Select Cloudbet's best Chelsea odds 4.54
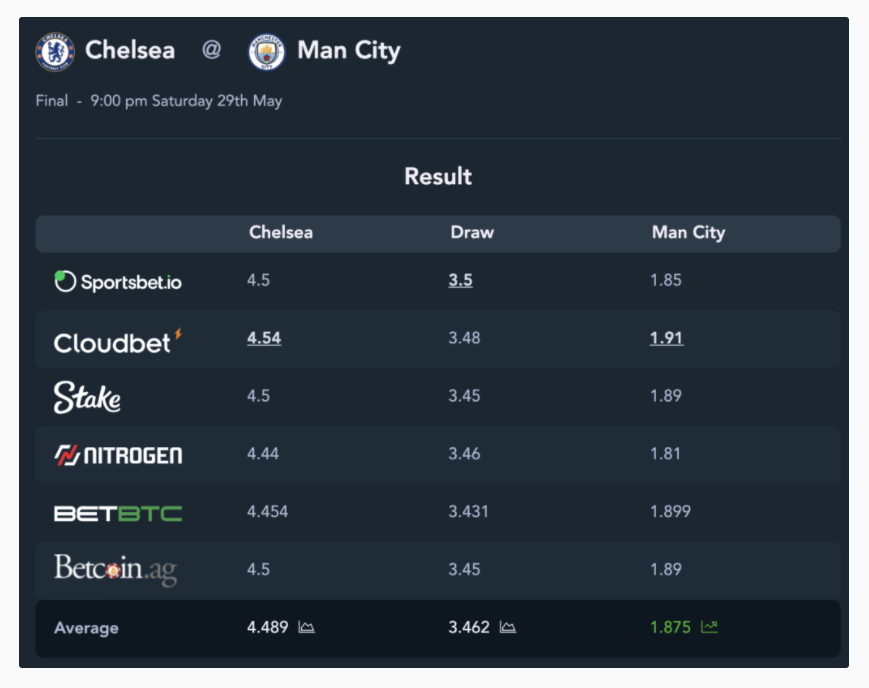The image size is (869, 688). pyautogui.click(x=264, y=338)
